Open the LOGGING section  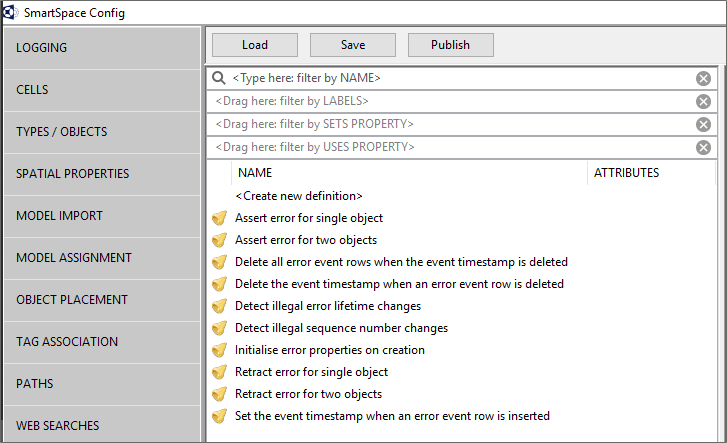102,48
